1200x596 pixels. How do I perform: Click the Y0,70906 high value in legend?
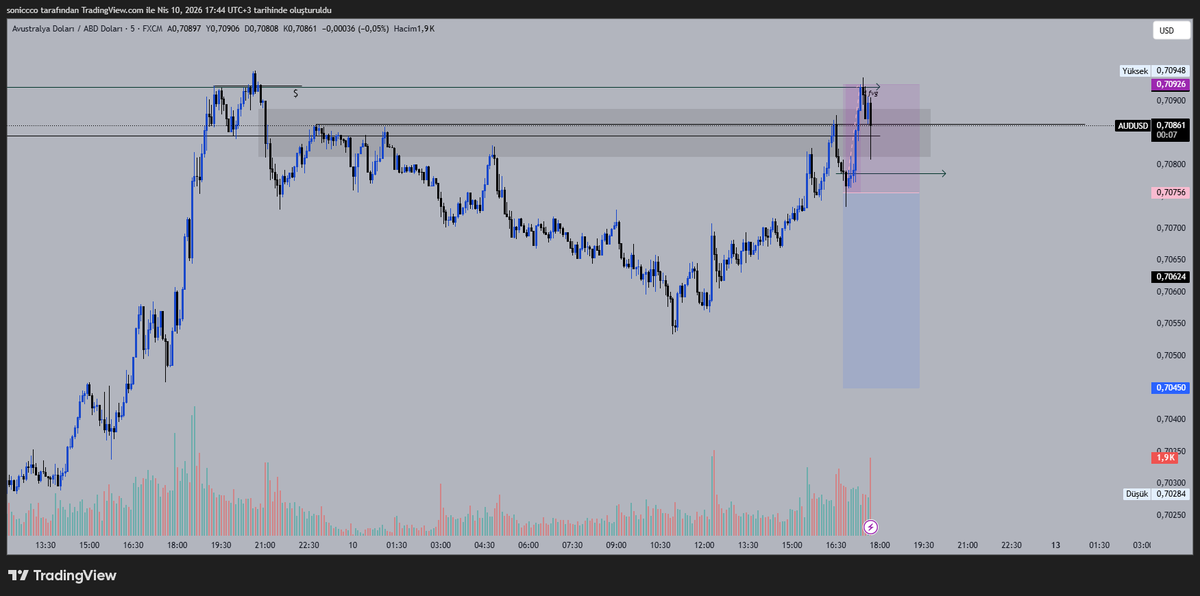tap(223, 29)
